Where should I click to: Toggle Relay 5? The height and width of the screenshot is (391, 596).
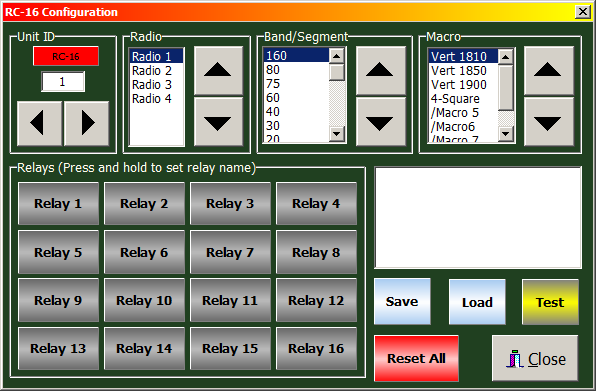coord(58,252)
